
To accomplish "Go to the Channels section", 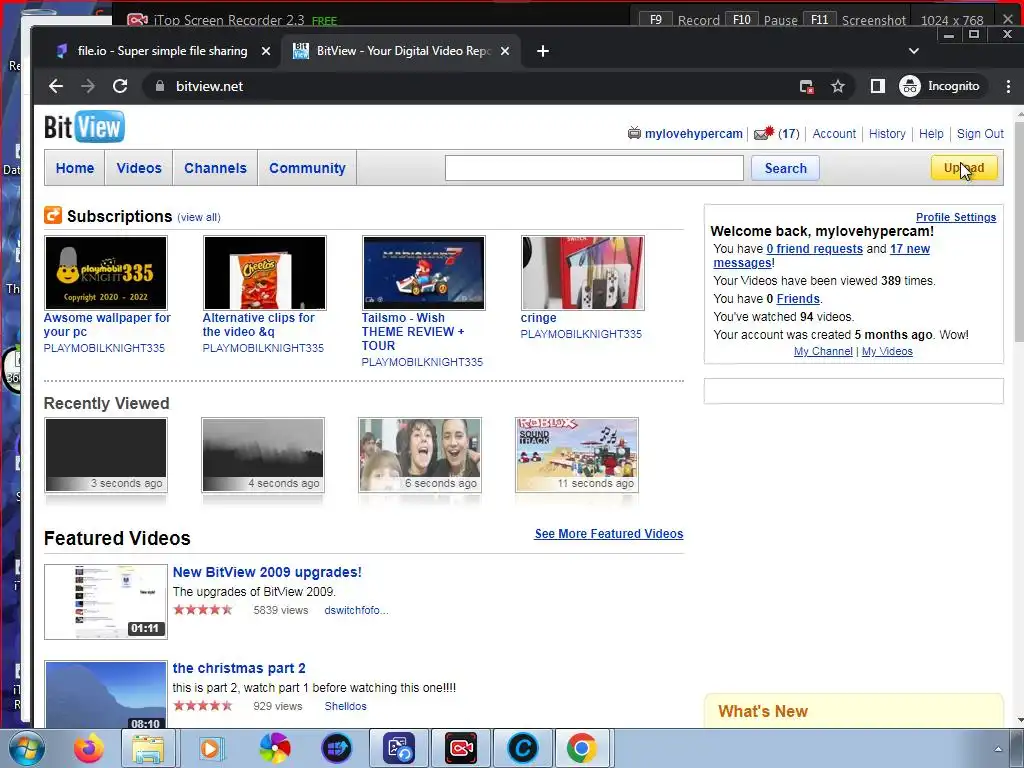I will tap(216, 168).
